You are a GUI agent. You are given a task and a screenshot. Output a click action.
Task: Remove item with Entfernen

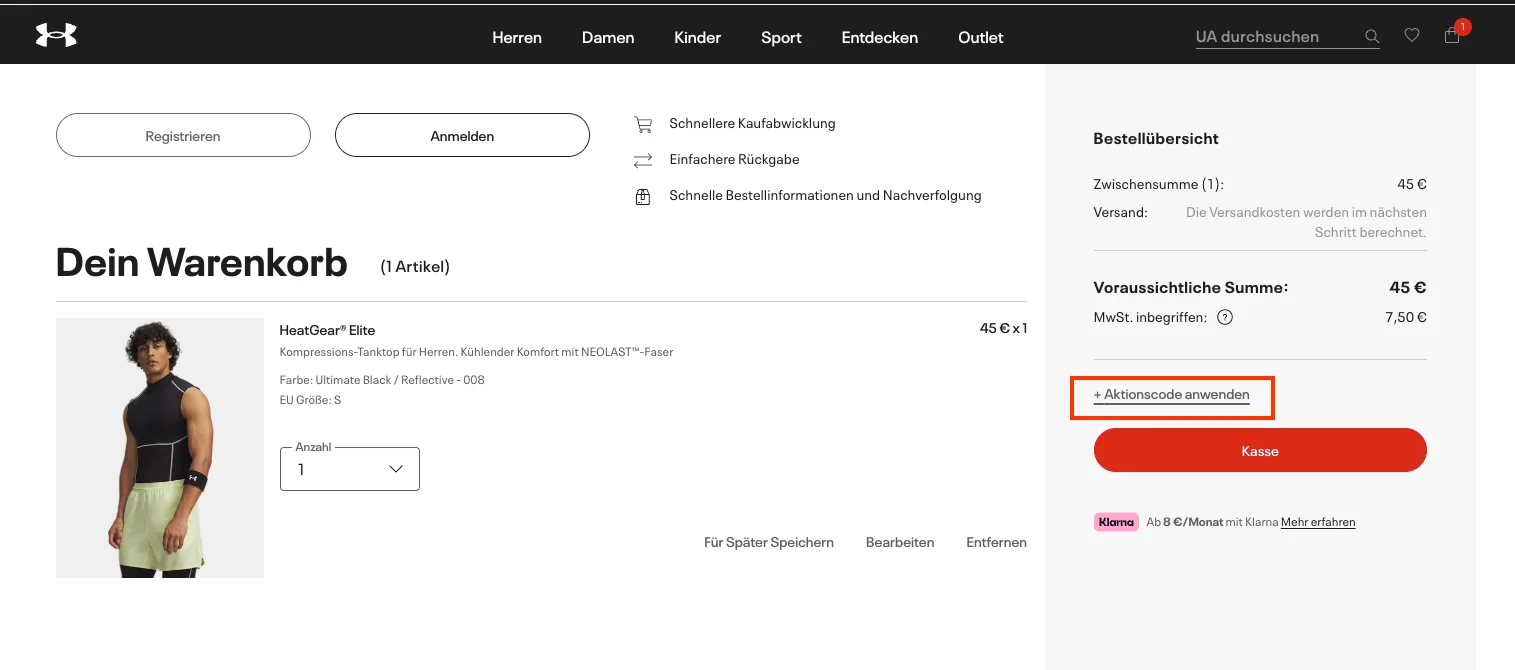(996, 542)
